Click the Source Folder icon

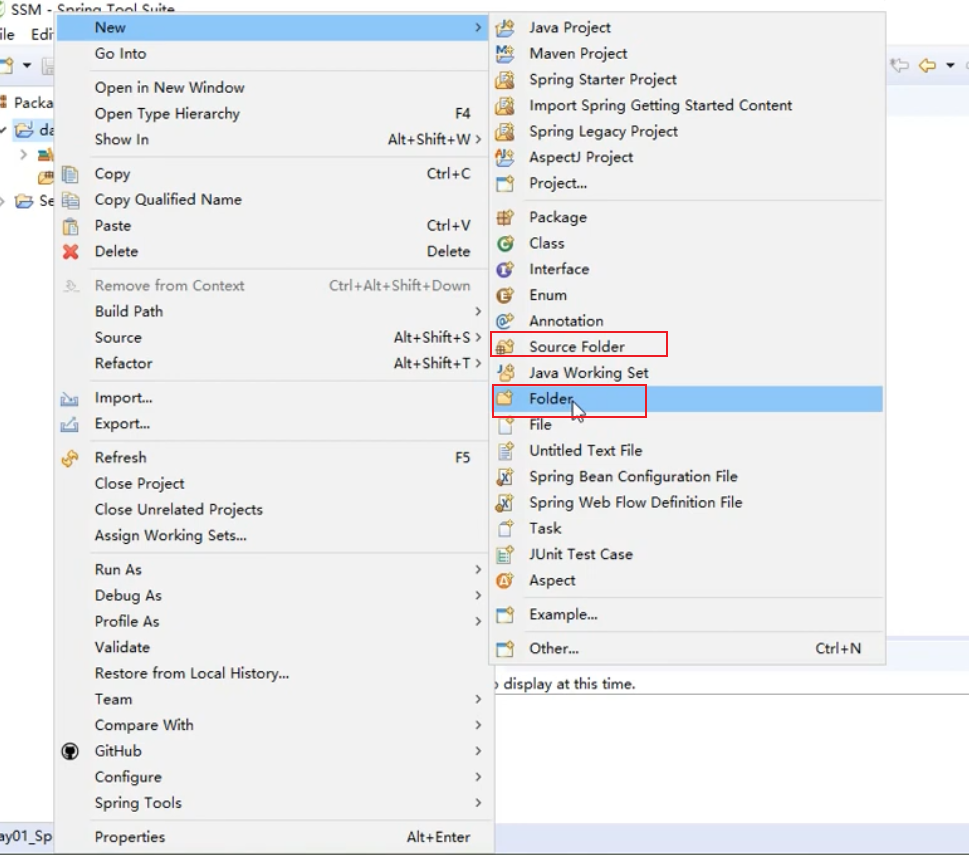click(x=505, y=347)
